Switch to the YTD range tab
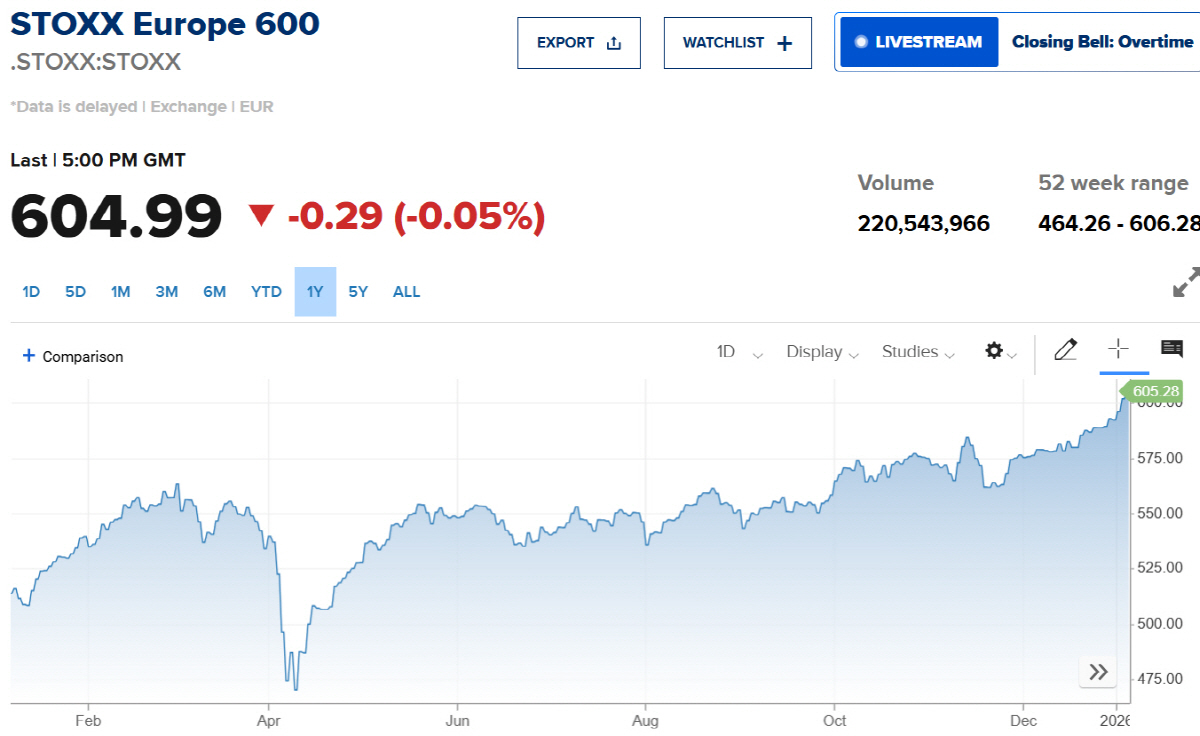Screen dimensions: 1200x736 (265, 291)
